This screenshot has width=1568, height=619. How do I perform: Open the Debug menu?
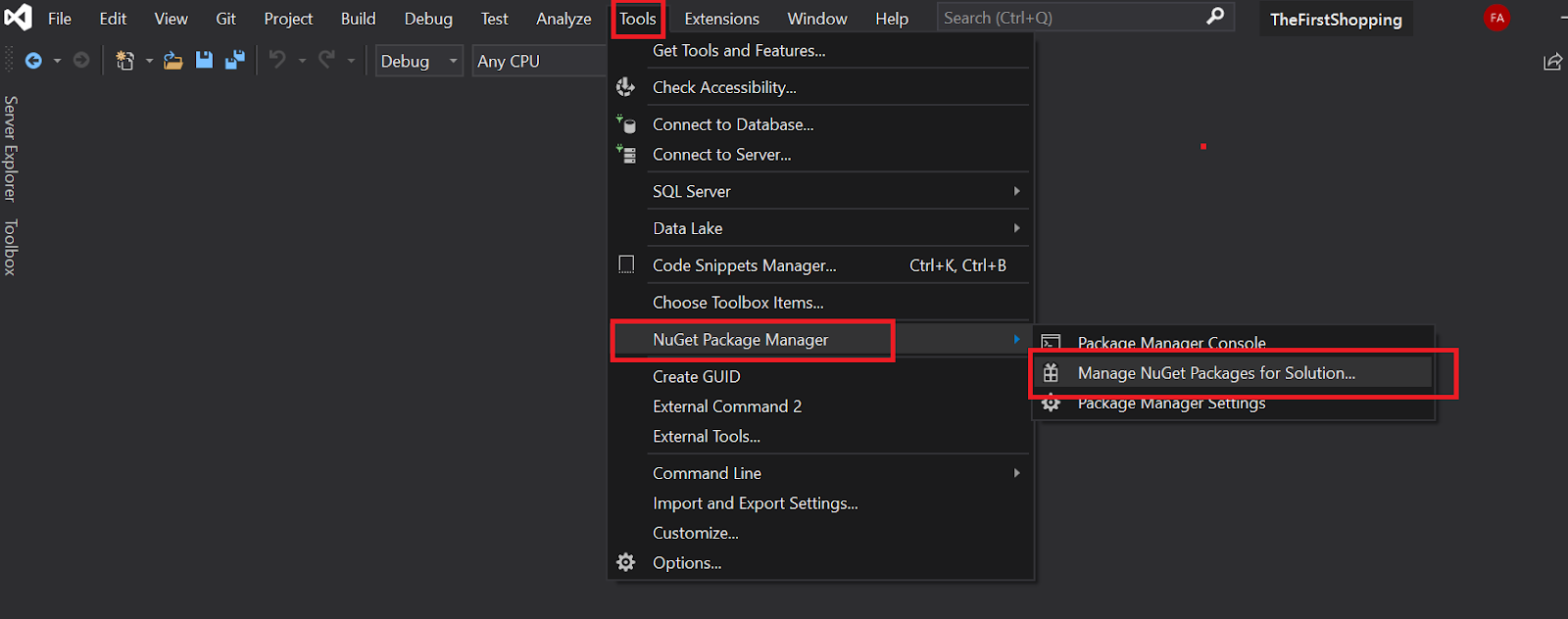click(x=428, y=19)
